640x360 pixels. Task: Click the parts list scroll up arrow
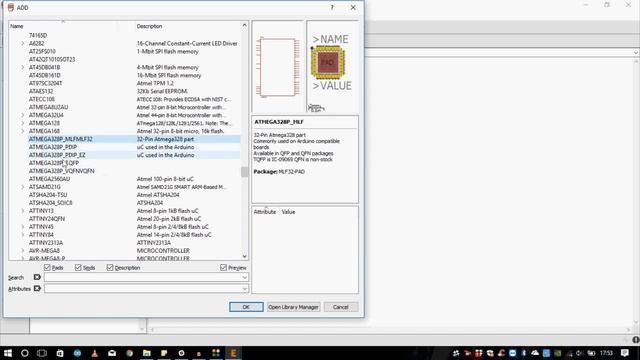tap(244, 25)
